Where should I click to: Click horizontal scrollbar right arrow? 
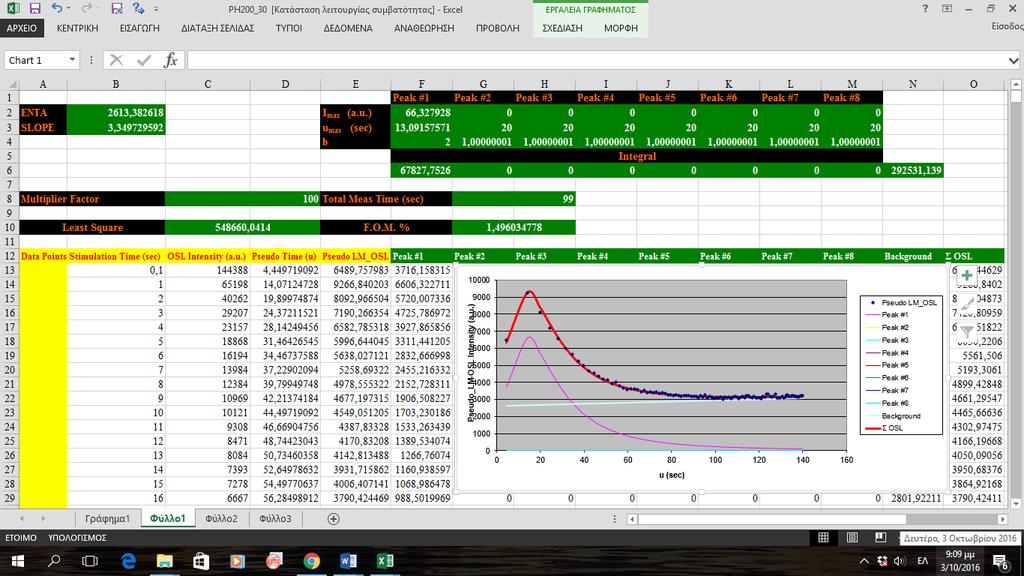click(1002, 519)
